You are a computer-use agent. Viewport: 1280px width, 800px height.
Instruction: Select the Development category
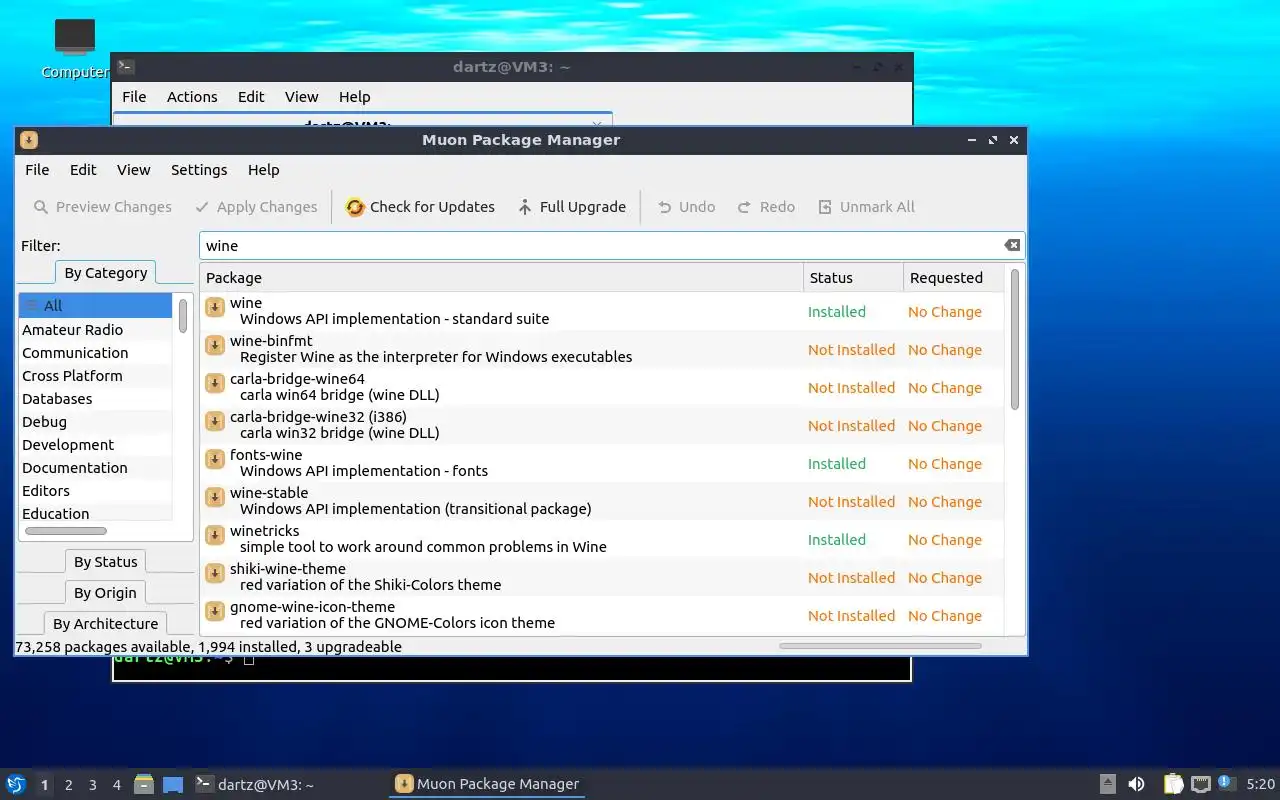tap(95, 445)
